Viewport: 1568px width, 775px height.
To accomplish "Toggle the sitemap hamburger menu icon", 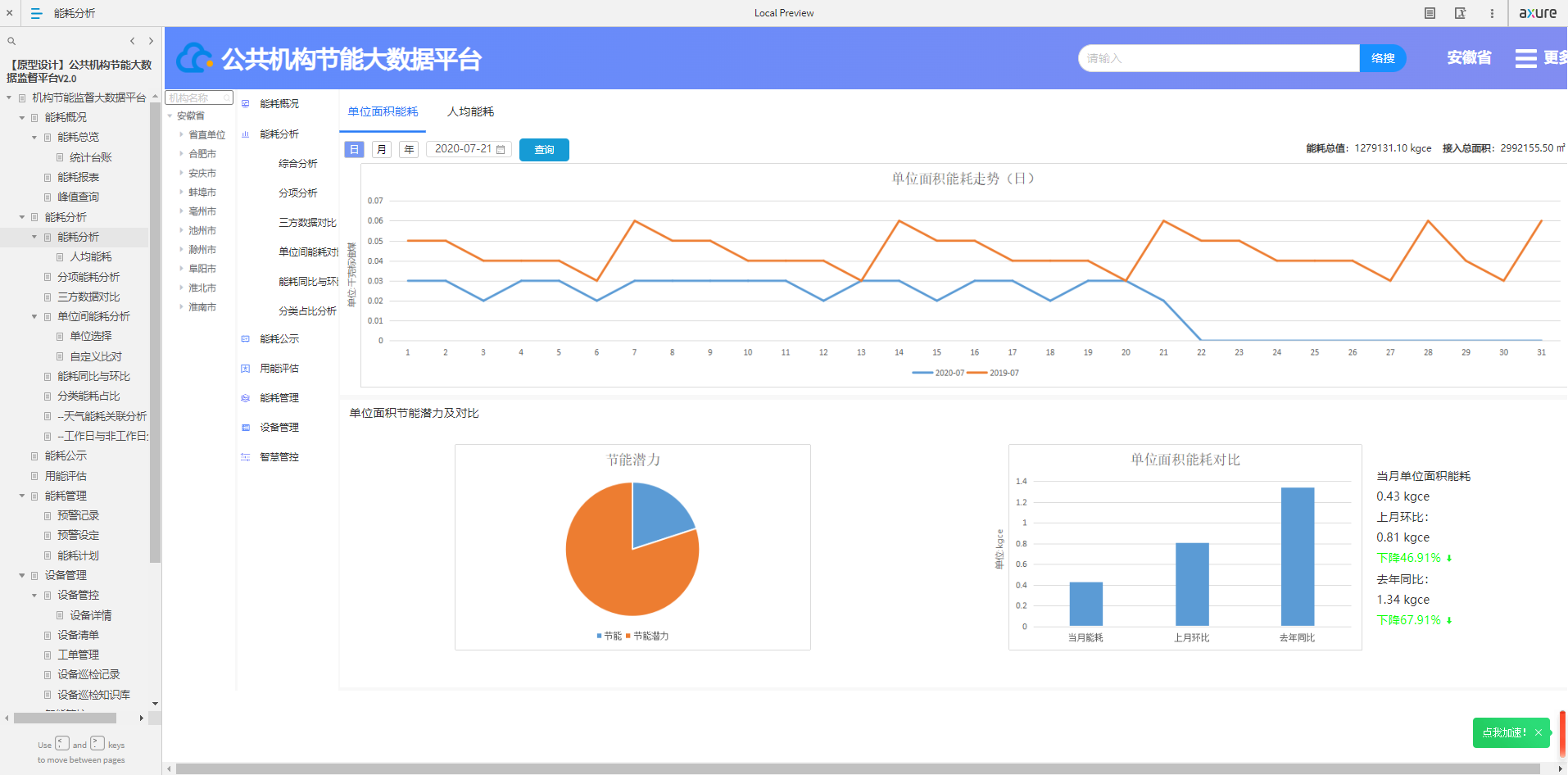I will (x=36, y=13).
